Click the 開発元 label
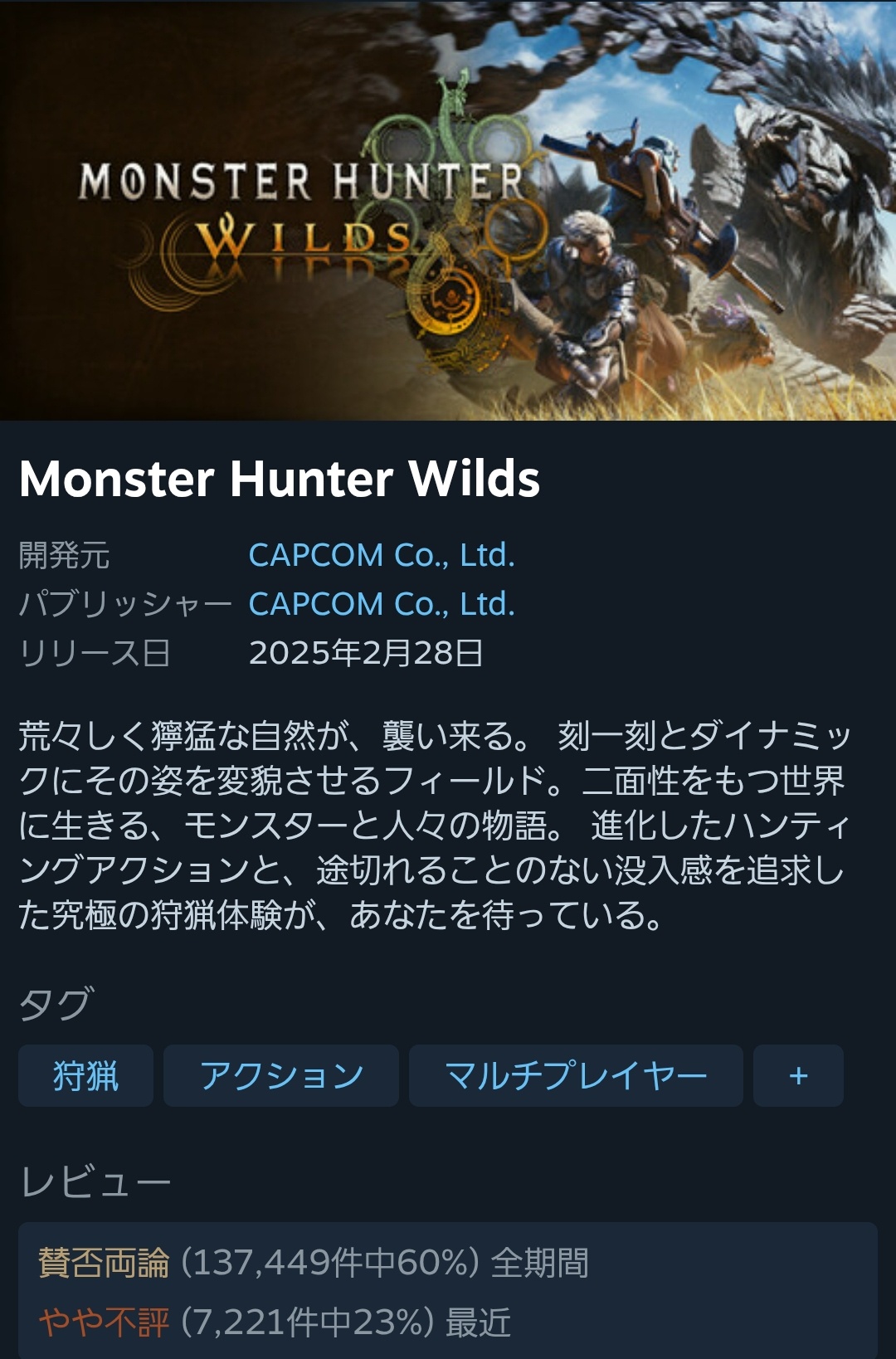Screen dimensions: 896x1359 click(64, 555)
